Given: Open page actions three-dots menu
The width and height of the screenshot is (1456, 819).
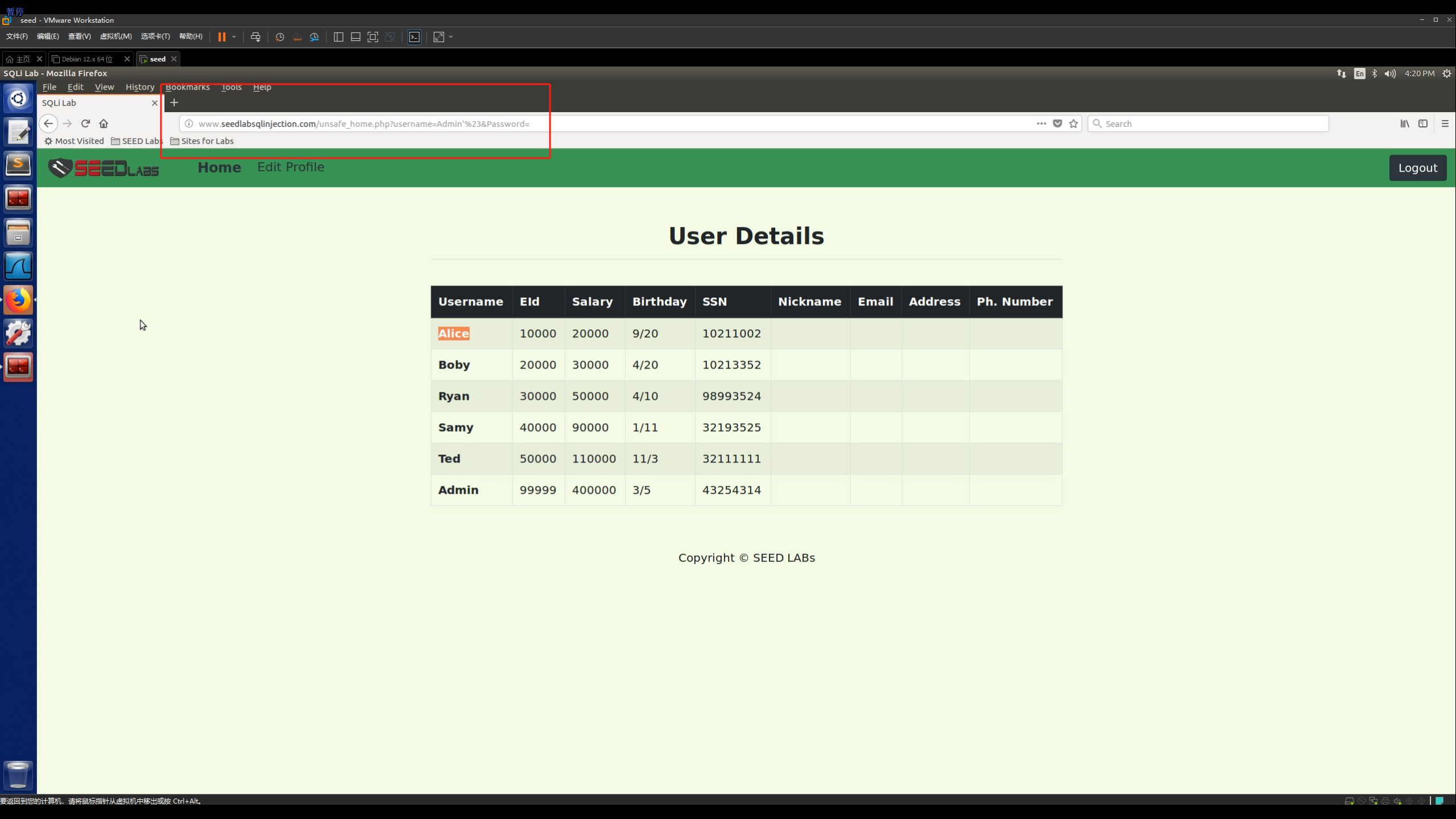Looking at the screenshot, I should coord(1041,123).
